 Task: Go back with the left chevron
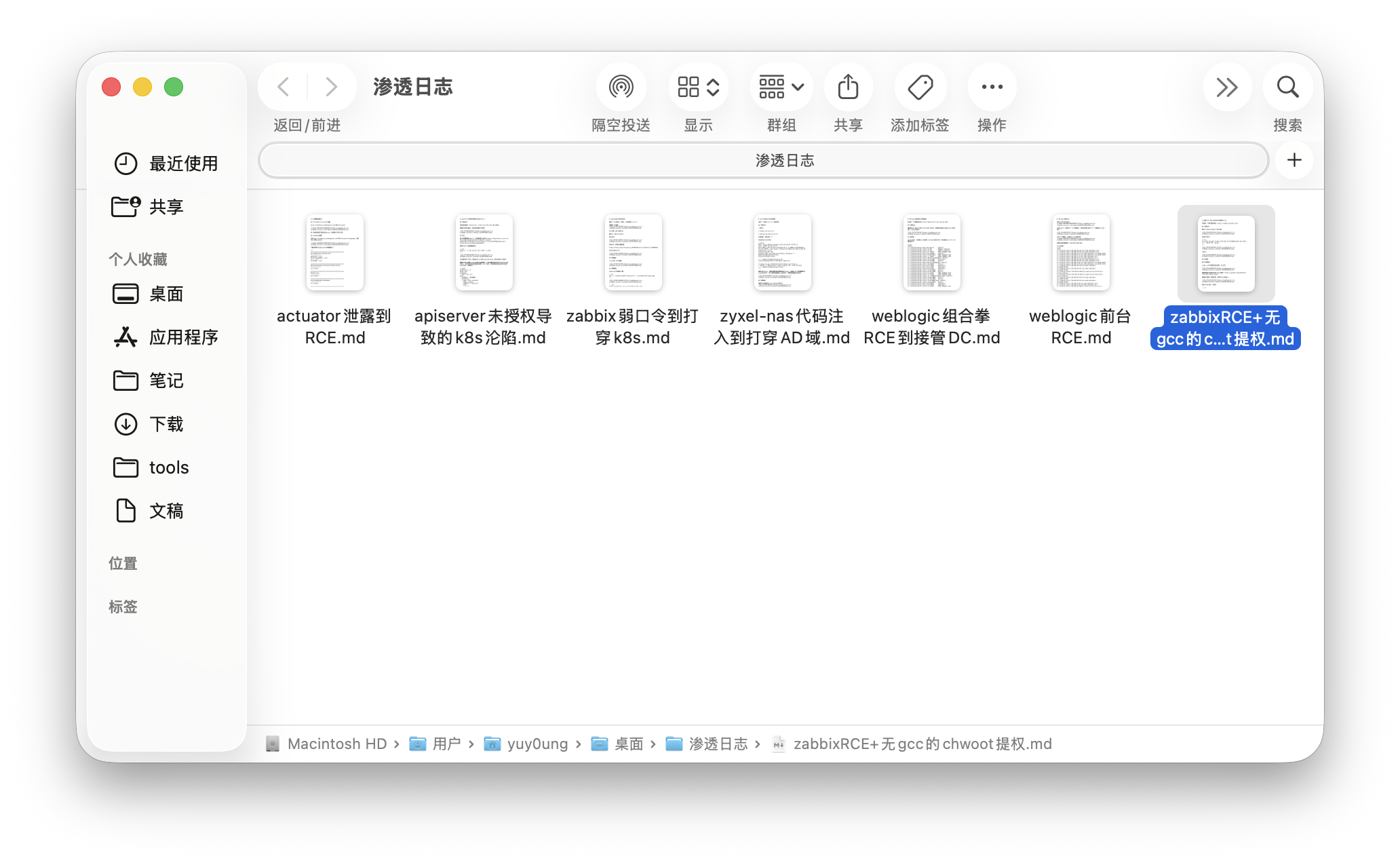click(x=284, y=87)
